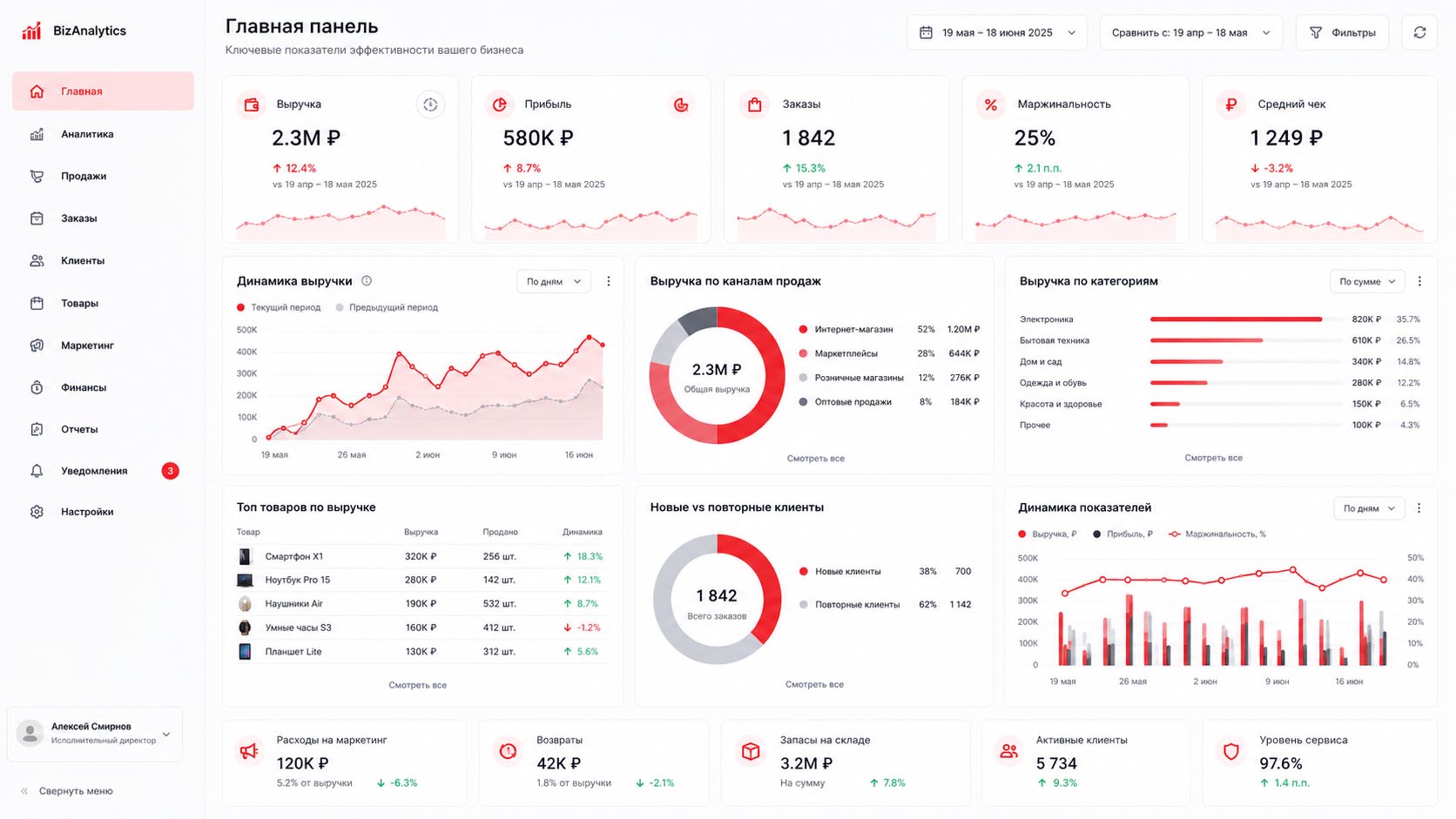Go to the Финансы section
Screen dimensions: 1456x819
103,387
